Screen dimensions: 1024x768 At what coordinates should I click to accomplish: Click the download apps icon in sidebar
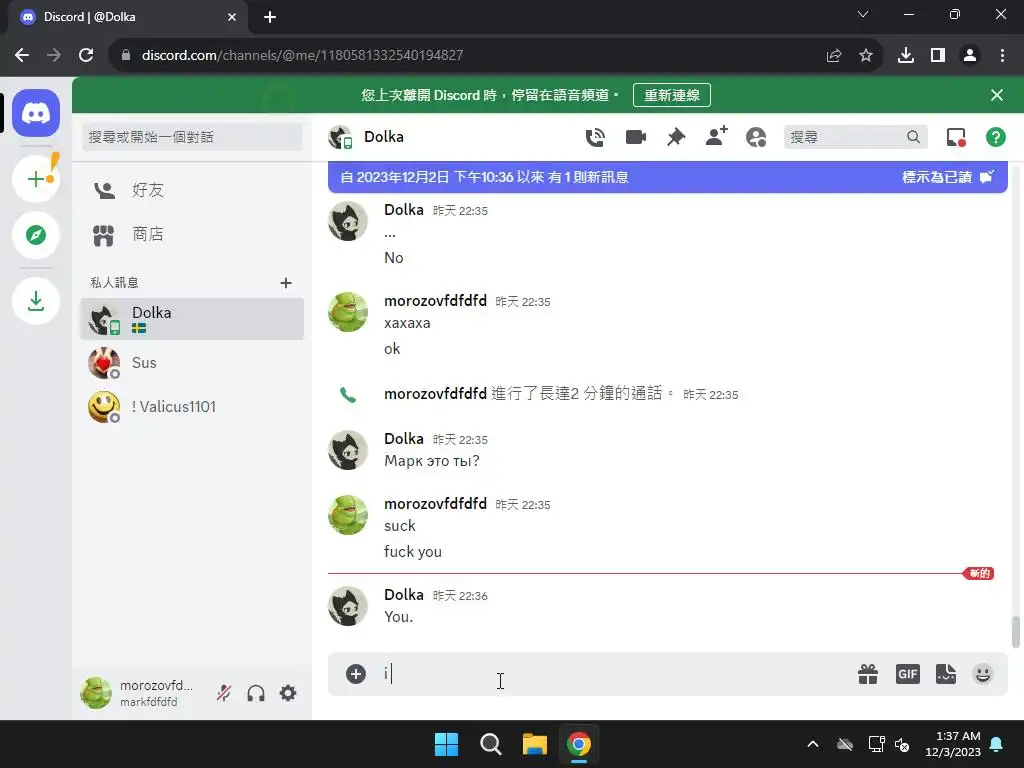pyautogui.click(x=36, y=301)
